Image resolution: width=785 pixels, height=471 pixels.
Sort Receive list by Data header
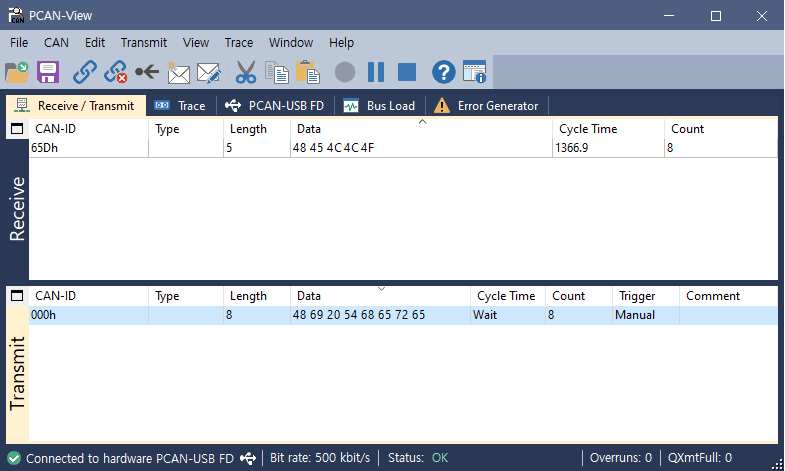click(x=421, y=129)
